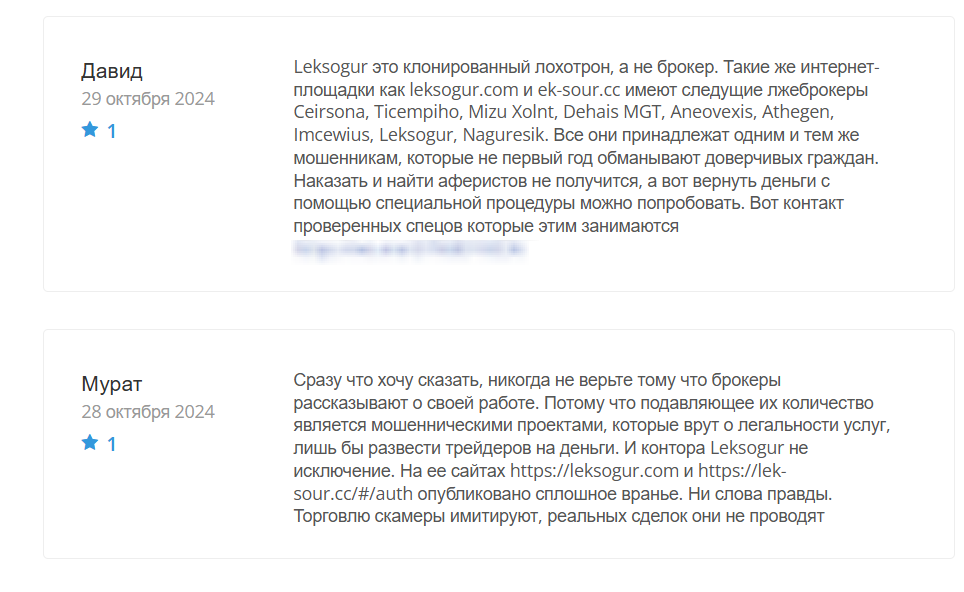Select the reviewer name Давид
964x592 pixels.
[112, 71]
